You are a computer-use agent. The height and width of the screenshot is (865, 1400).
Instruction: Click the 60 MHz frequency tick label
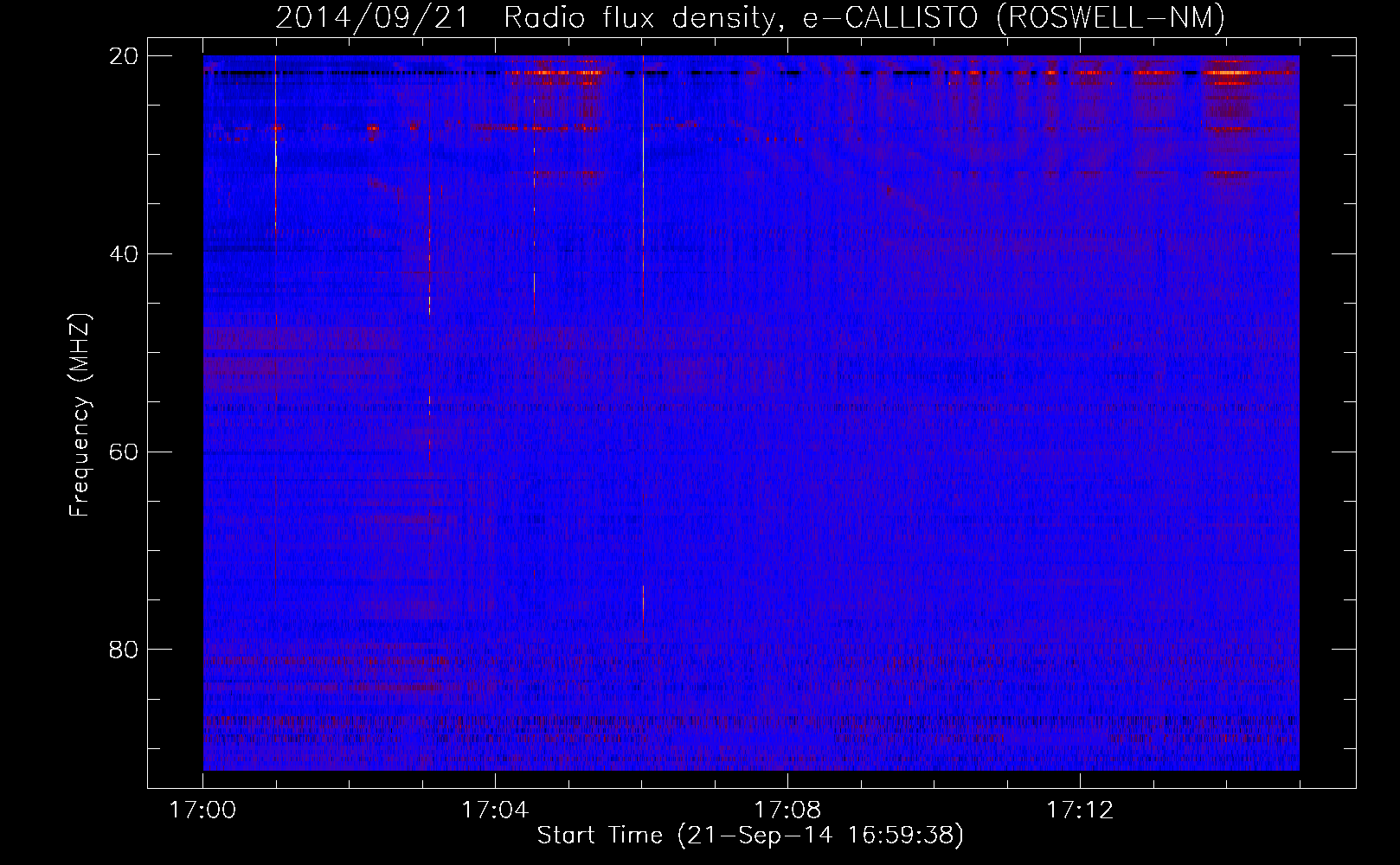(x=122, y=452)
